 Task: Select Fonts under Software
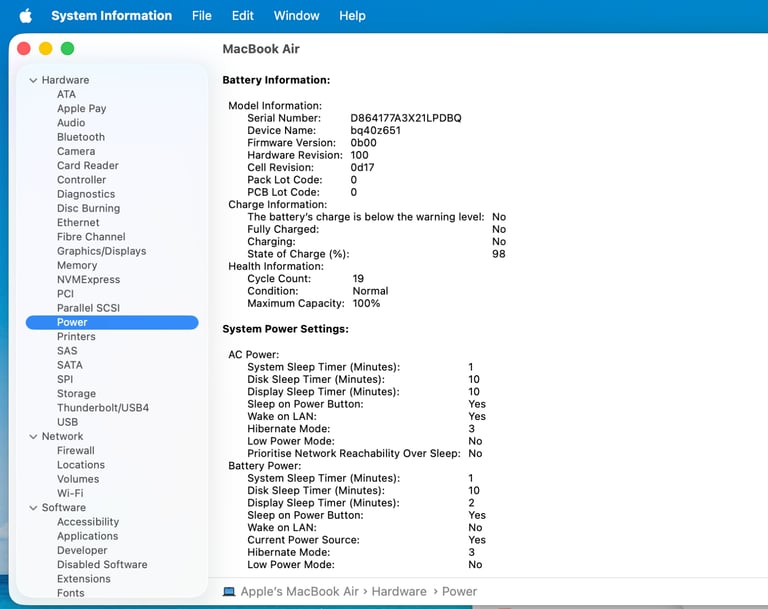tap(71, 593)
